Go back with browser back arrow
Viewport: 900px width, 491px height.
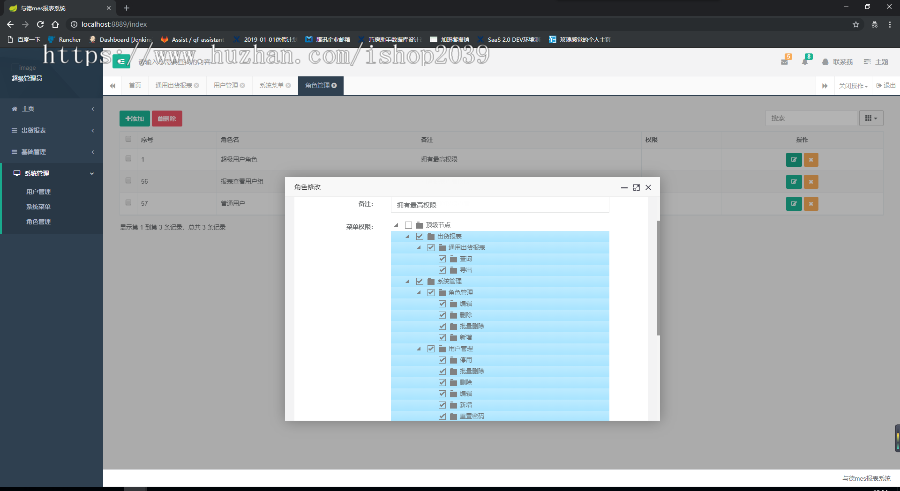[10, 24]
